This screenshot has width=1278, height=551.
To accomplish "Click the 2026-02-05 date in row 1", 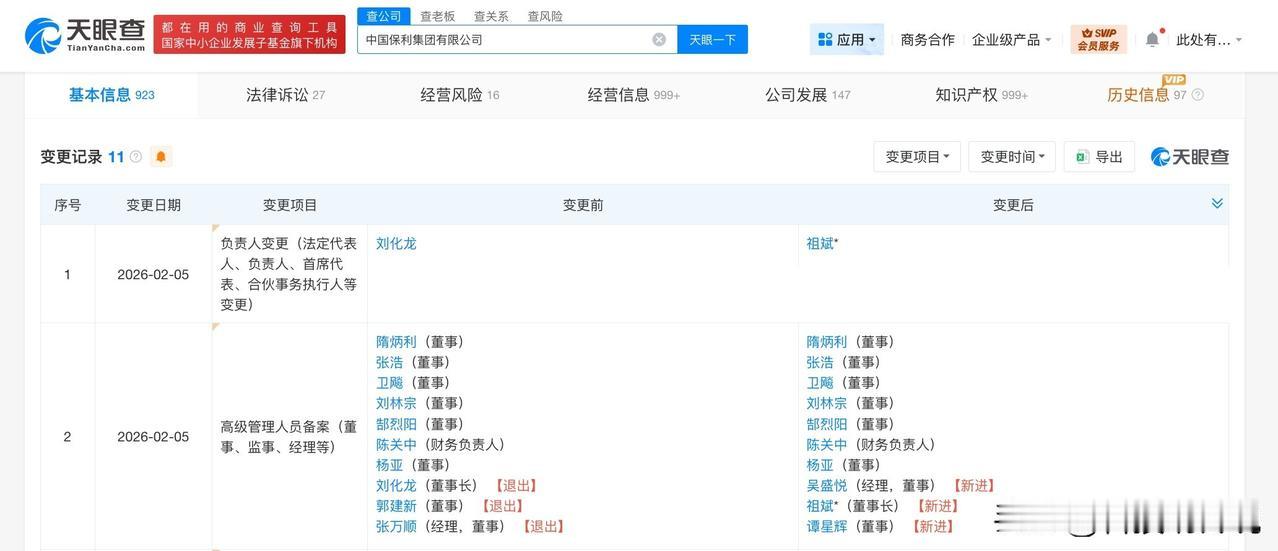I will (153, 274).
